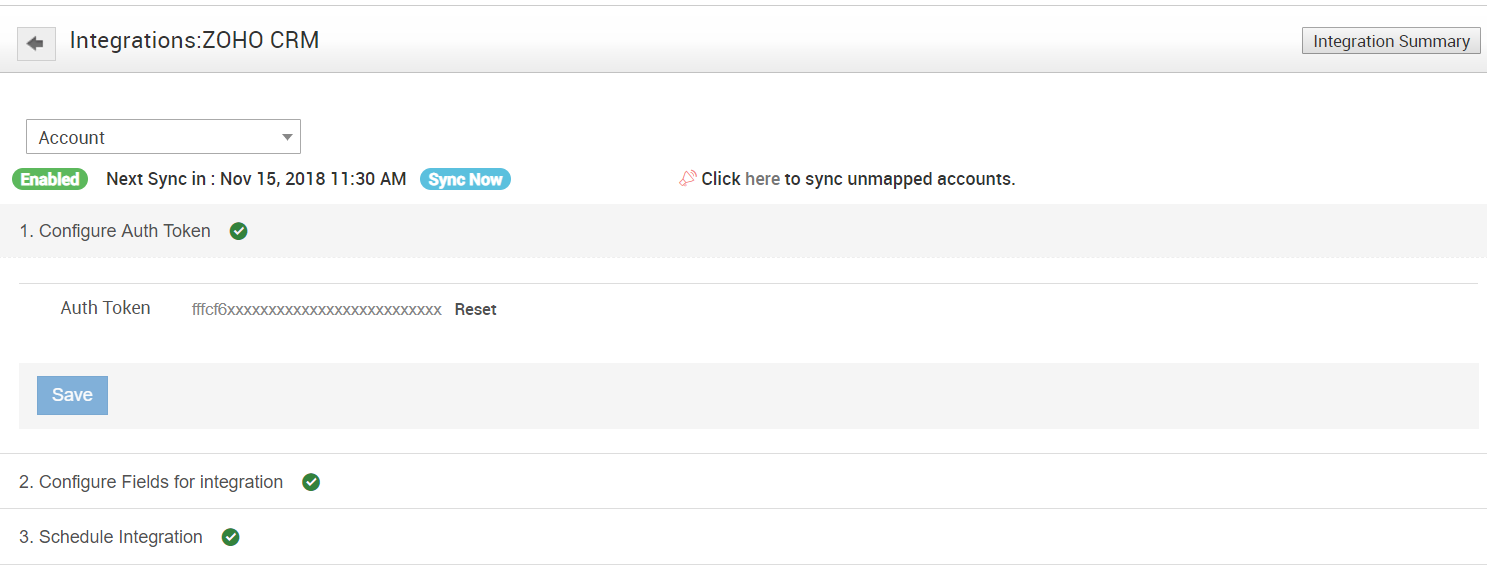Click the Auth Token label
This screenshot has width=1487, height=580.
[105, 308]
